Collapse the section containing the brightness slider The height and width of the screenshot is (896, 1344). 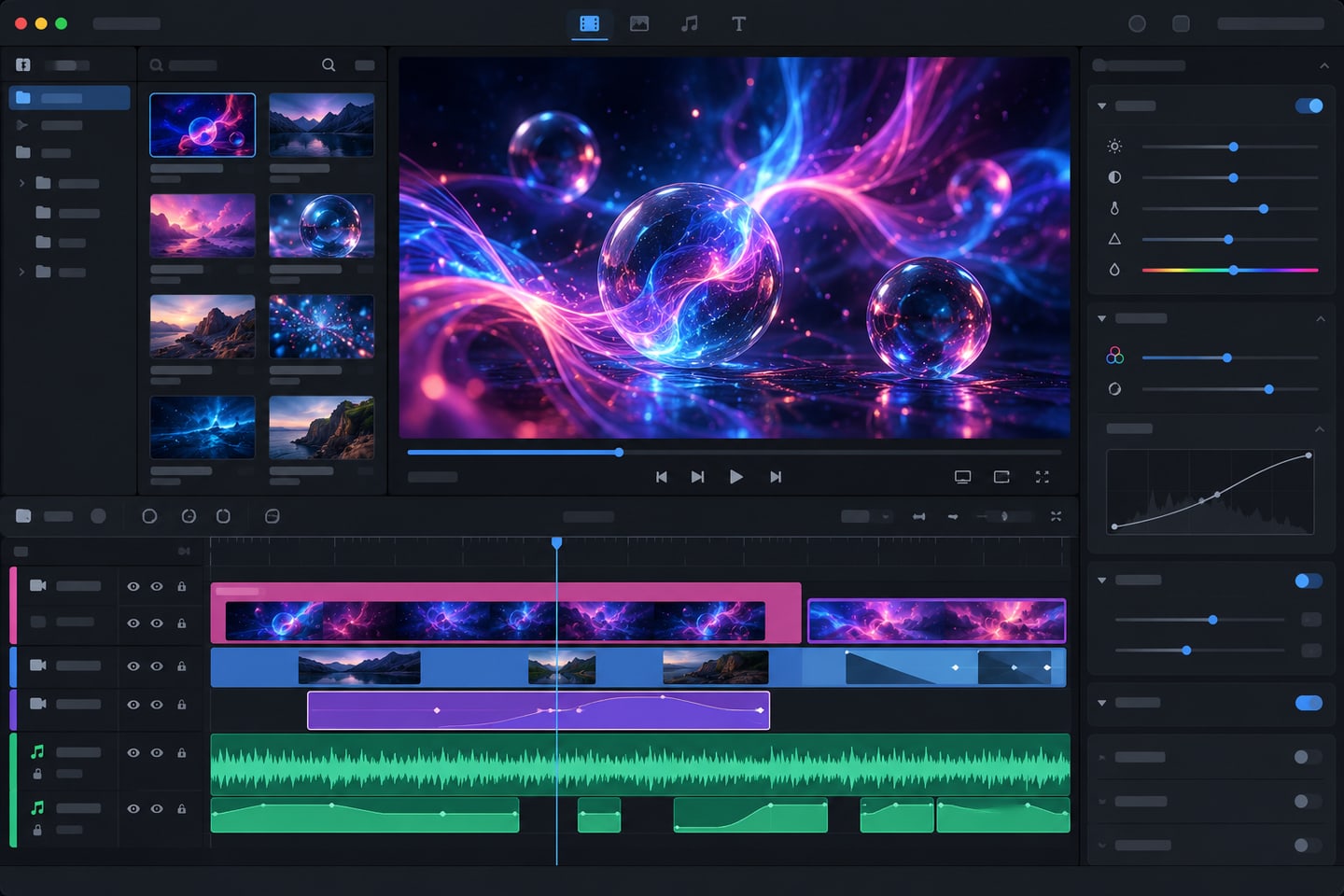[x=1102, y=106]
